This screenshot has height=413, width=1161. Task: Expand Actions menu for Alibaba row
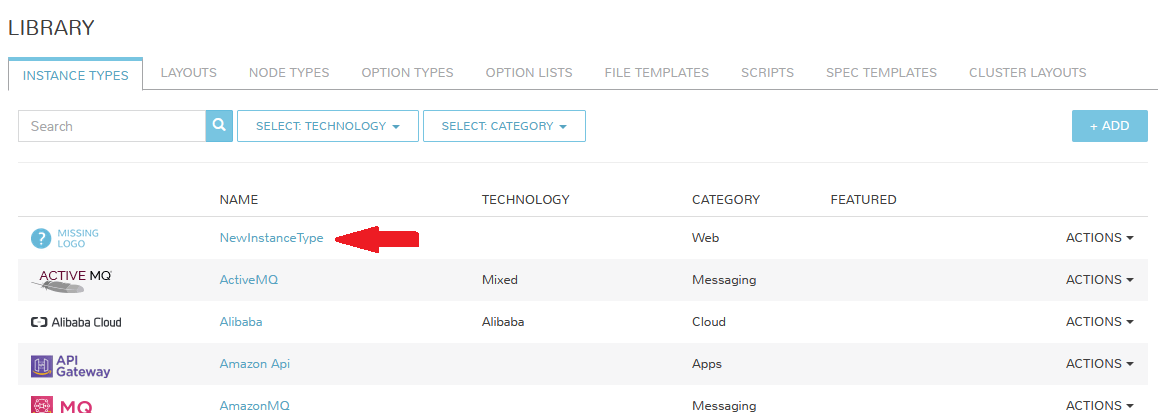pos(1099,322)
